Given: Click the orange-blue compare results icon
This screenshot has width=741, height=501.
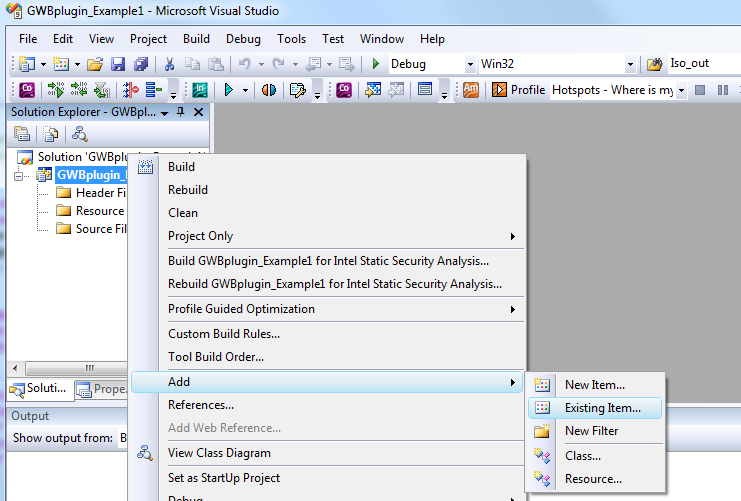Looking at the screenshot, I should tap(269, 89).
